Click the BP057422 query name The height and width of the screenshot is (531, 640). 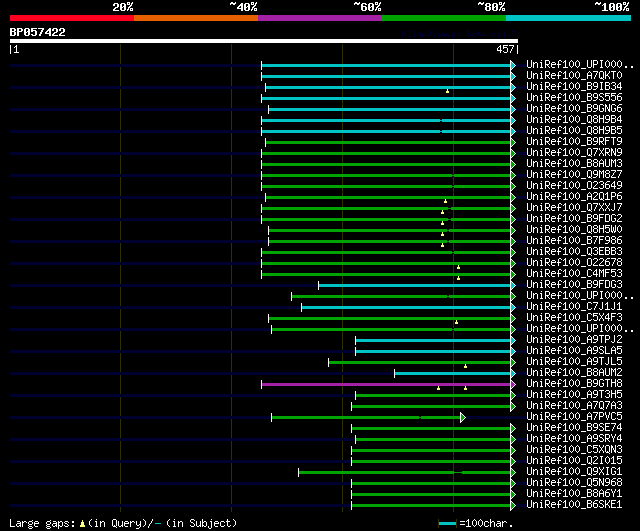[x=37, y=32]
